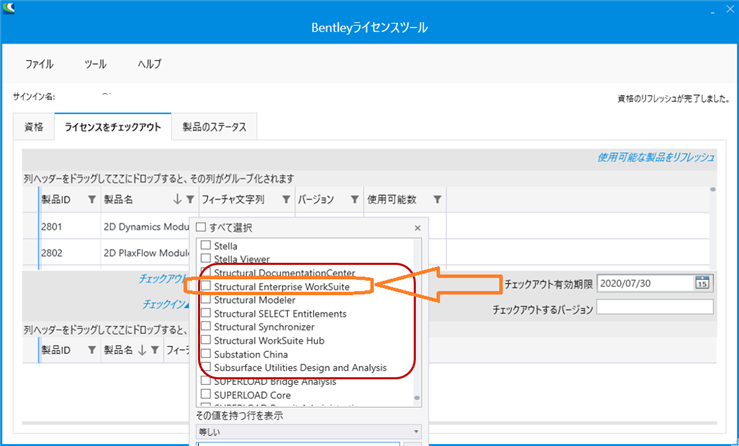
Task: Check Structural Enterprise WorkSuite checkbox
Action: pos(205,286)
